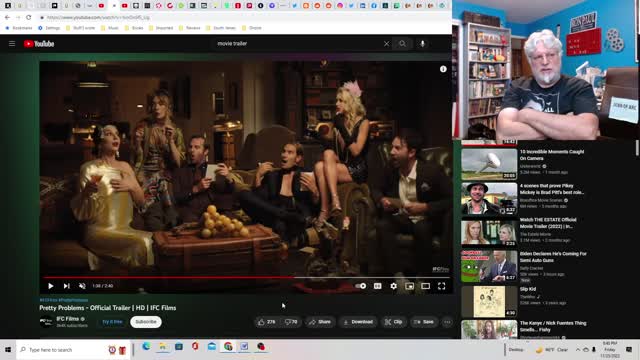The image size is (640, 360).
Task: Open more actions three-dot menu
Action: 447,322
